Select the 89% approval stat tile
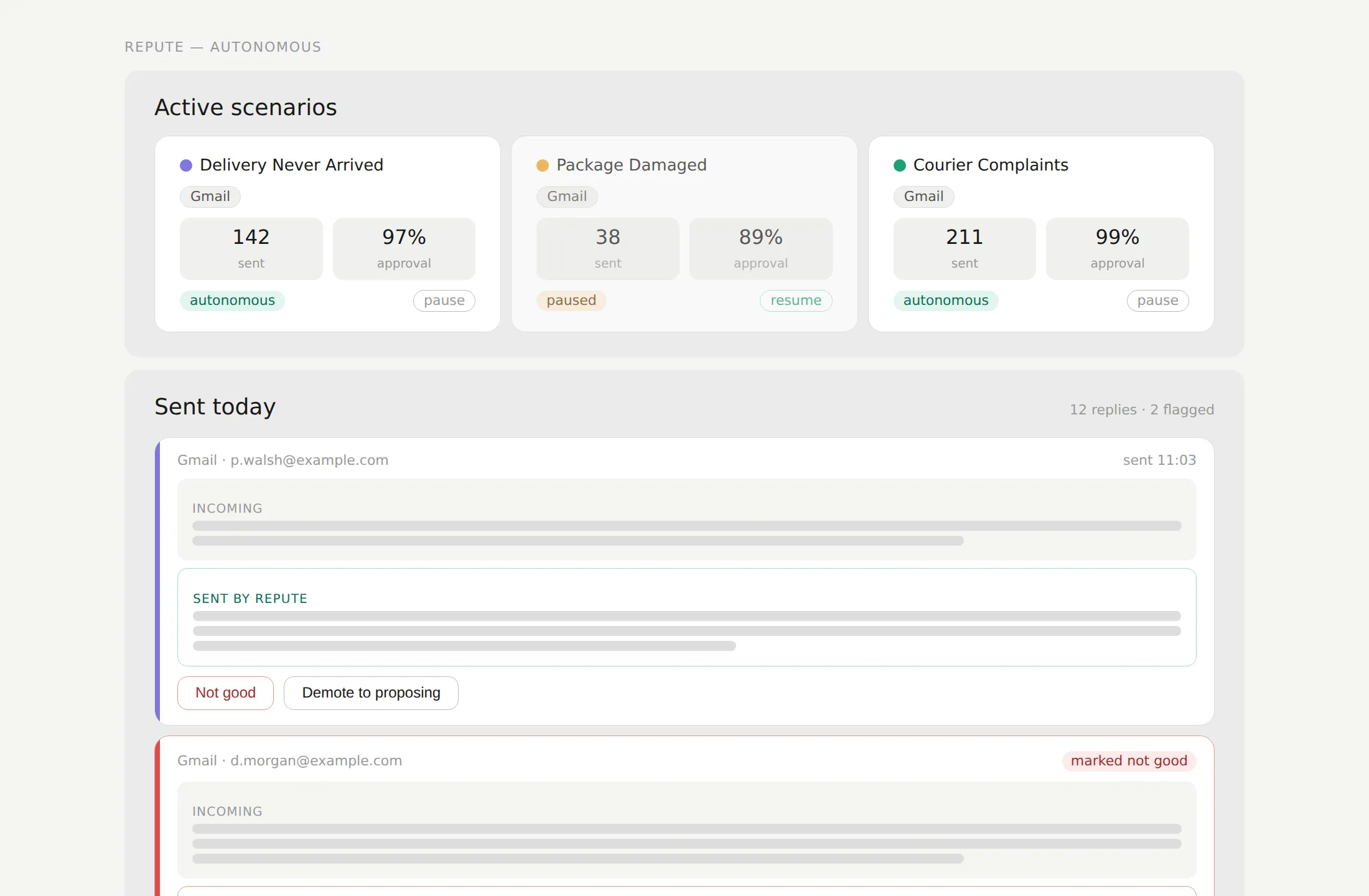The width and height of the screenshot is (1369, 896). (x=761, y=248)
